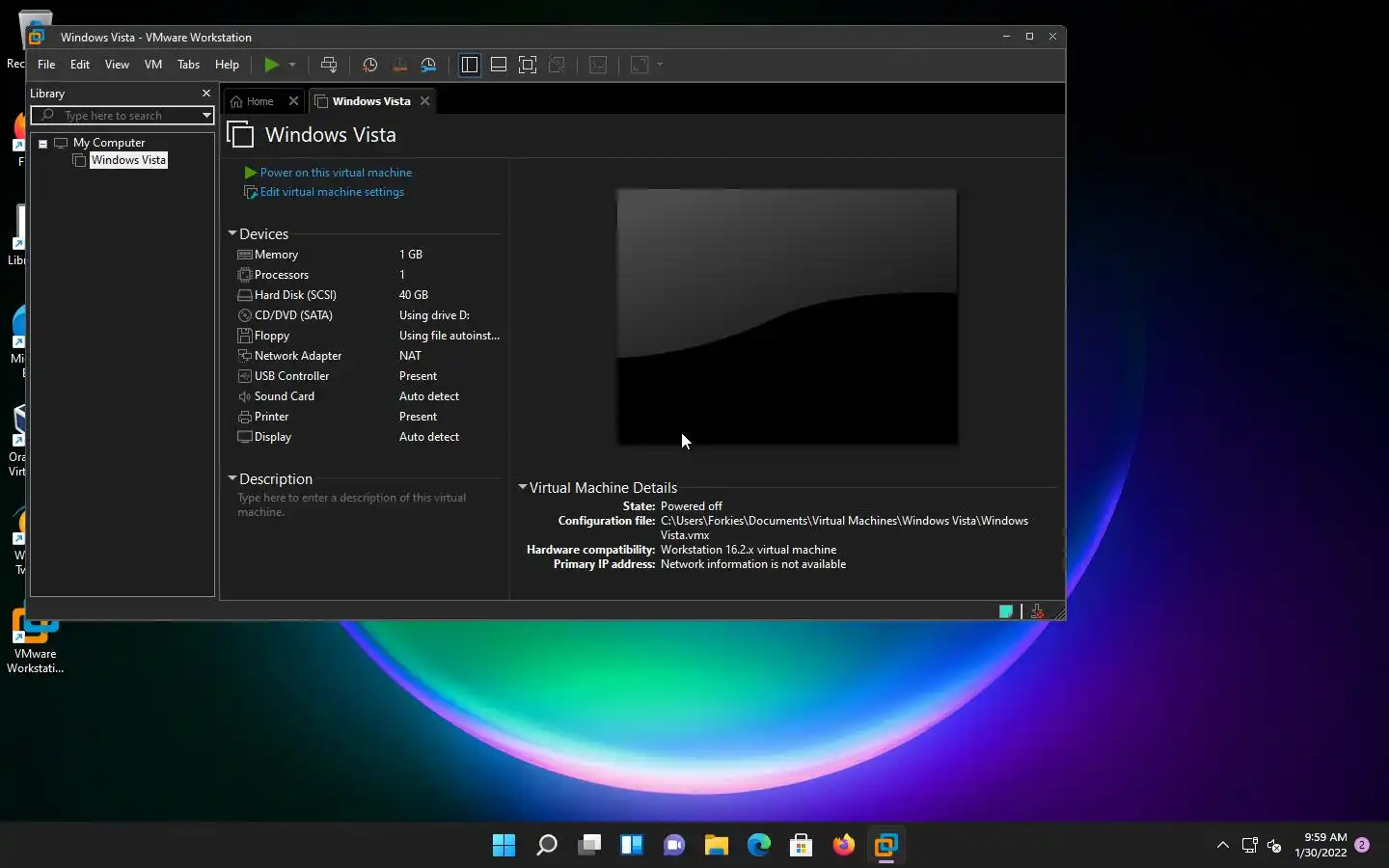The width and height of the screenshot is (1389, 868).
Task: Select the Display device row
Action: pos(368,437)
